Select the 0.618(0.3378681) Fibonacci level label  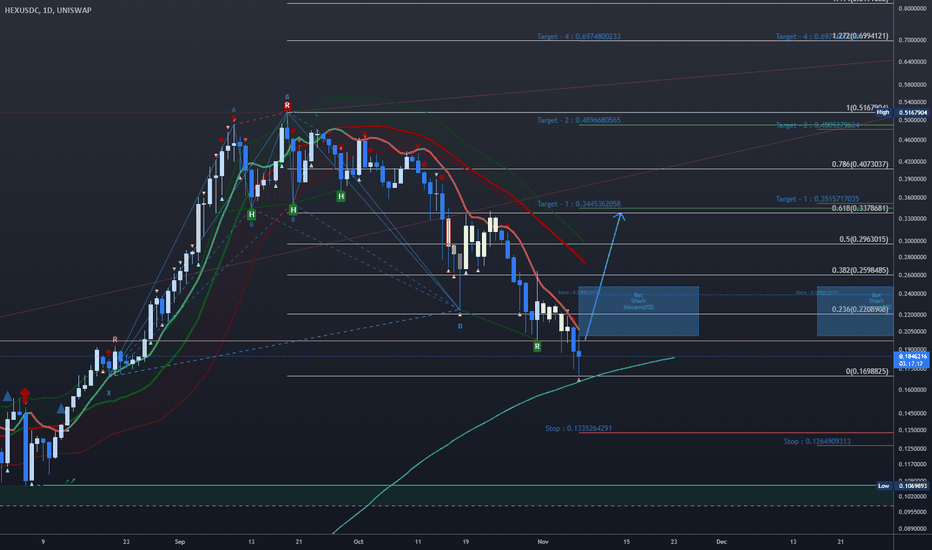pos(860,208)
